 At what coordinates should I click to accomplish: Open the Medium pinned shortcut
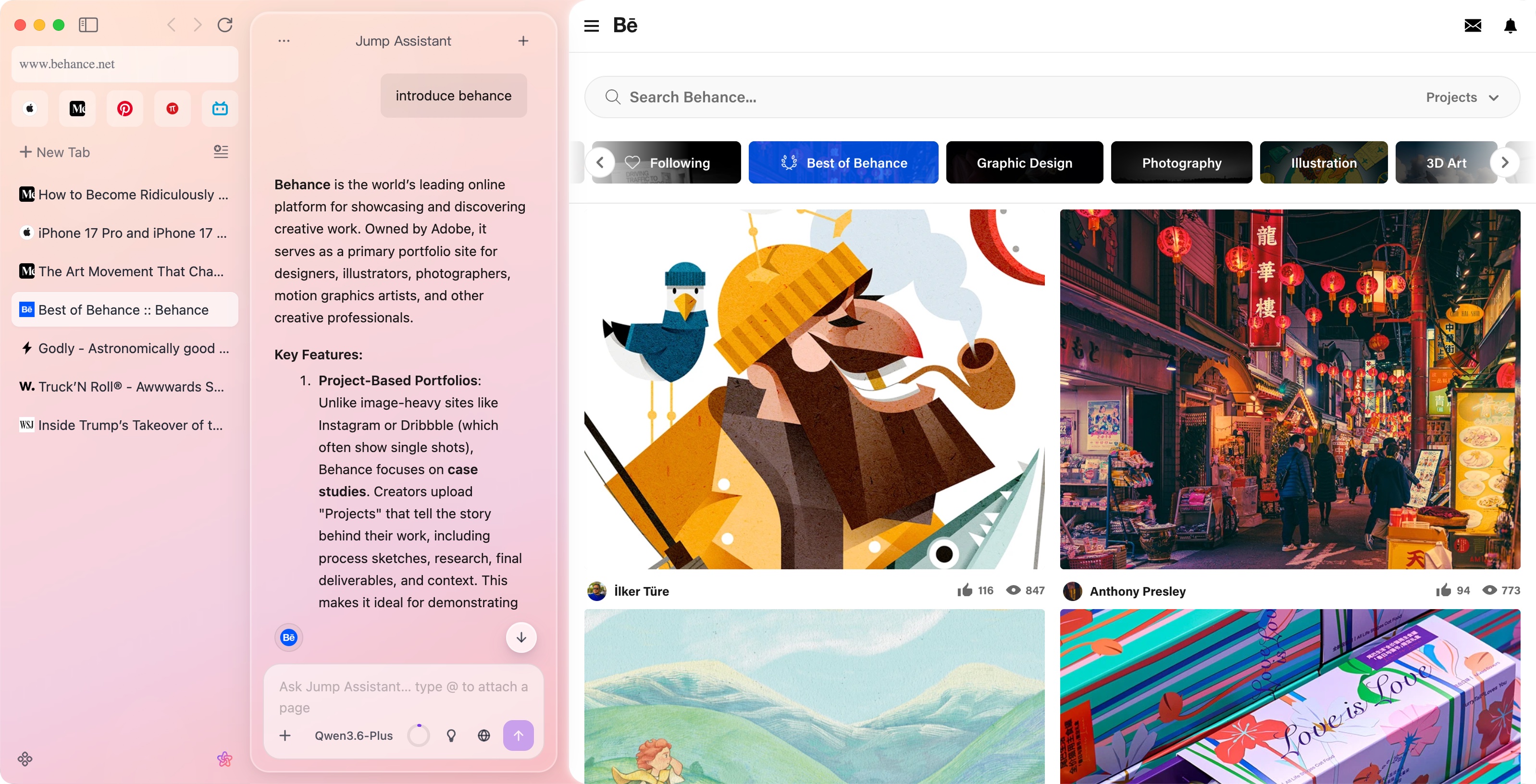77,109
